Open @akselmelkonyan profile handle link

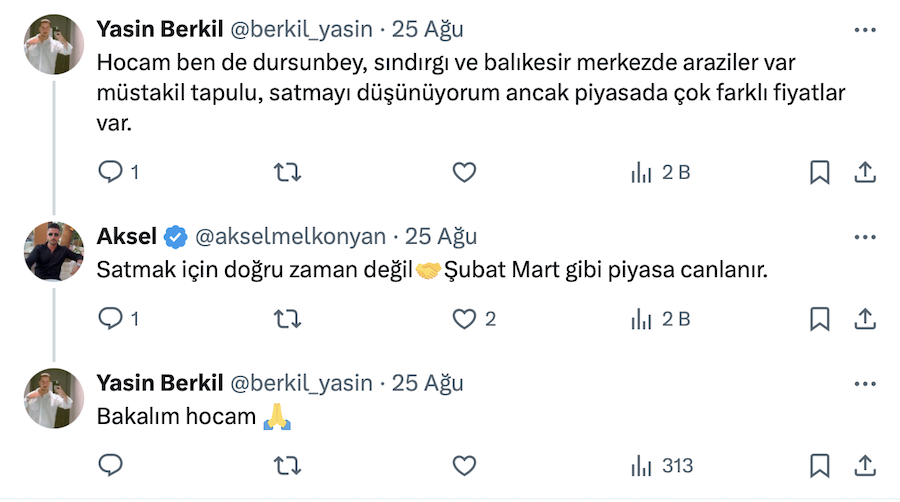(289, 237)
